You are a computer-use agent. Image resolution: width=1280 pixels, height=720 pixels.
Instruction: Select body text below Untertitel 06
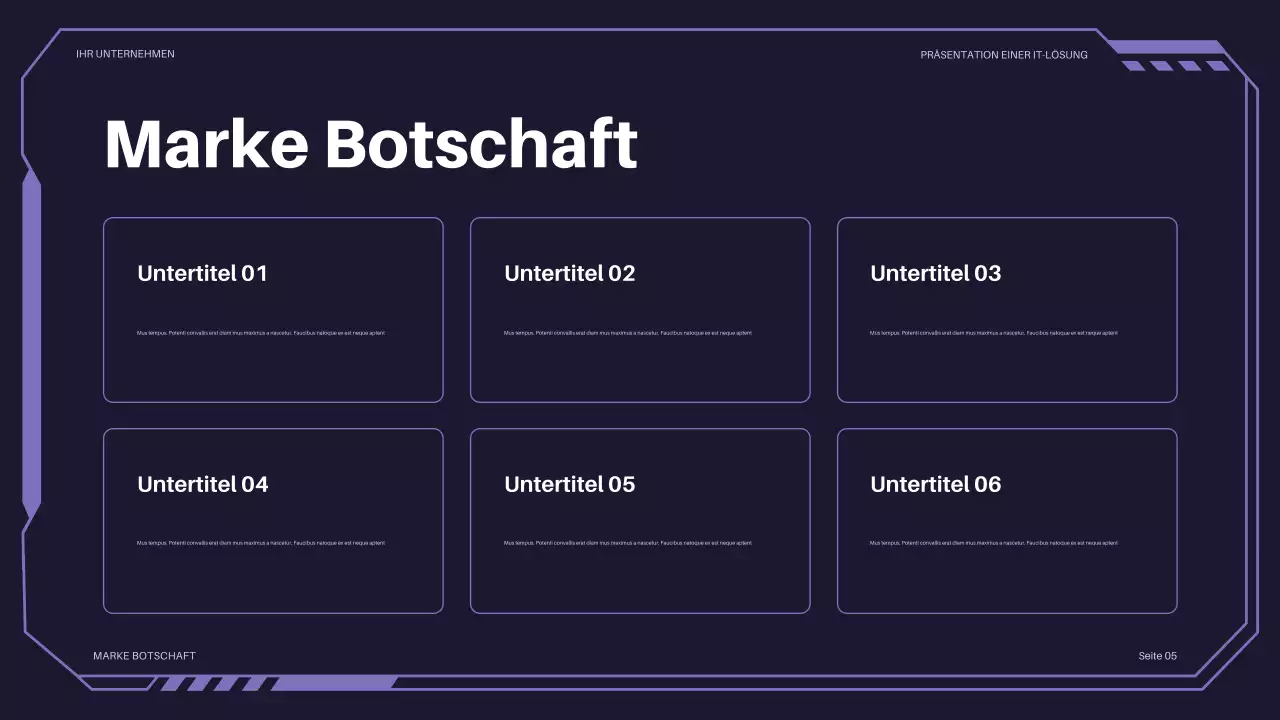993,543
